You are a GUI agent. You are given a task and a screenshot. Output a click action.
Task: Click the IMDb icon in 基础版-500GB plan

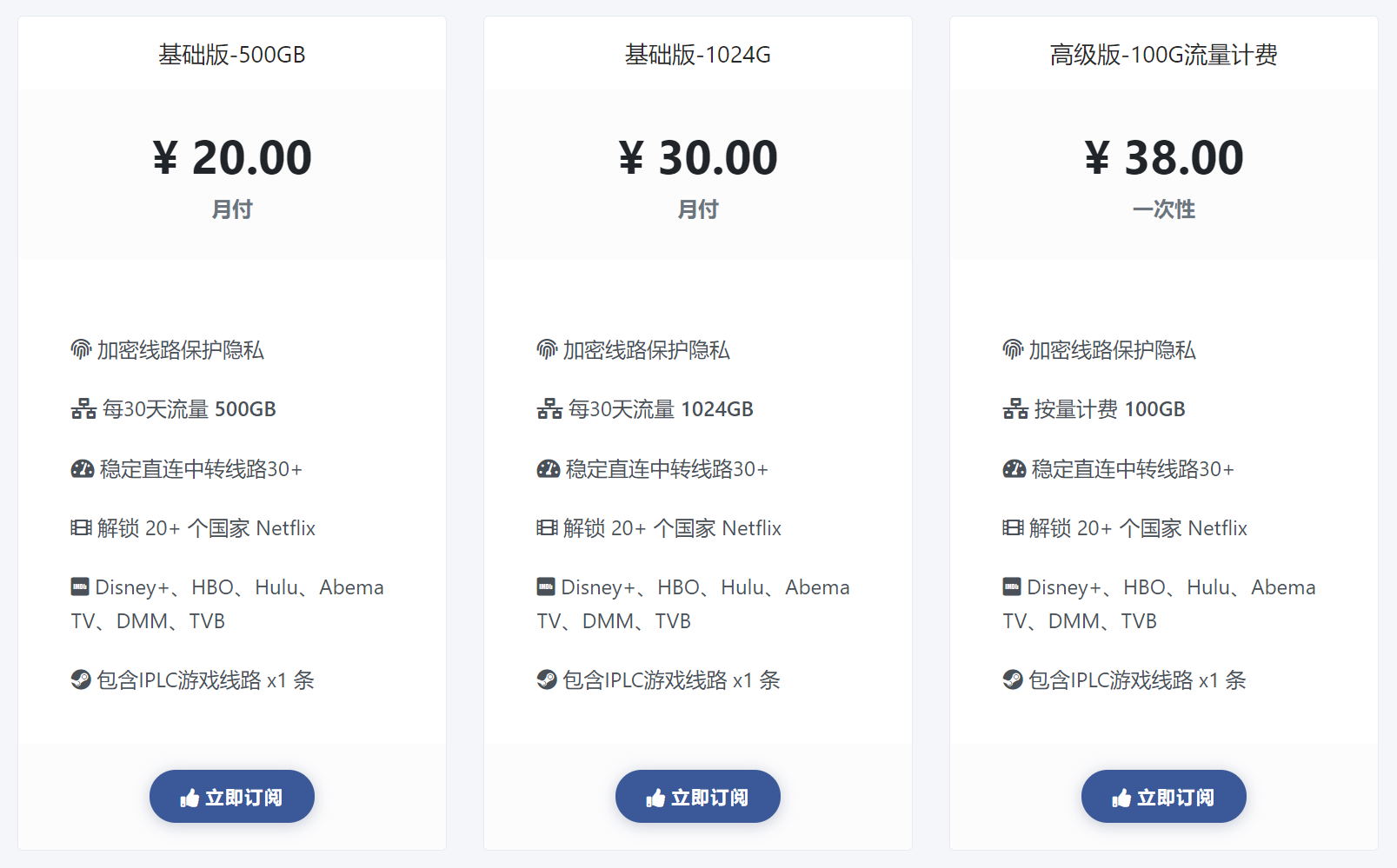click(x=80, y=587)
